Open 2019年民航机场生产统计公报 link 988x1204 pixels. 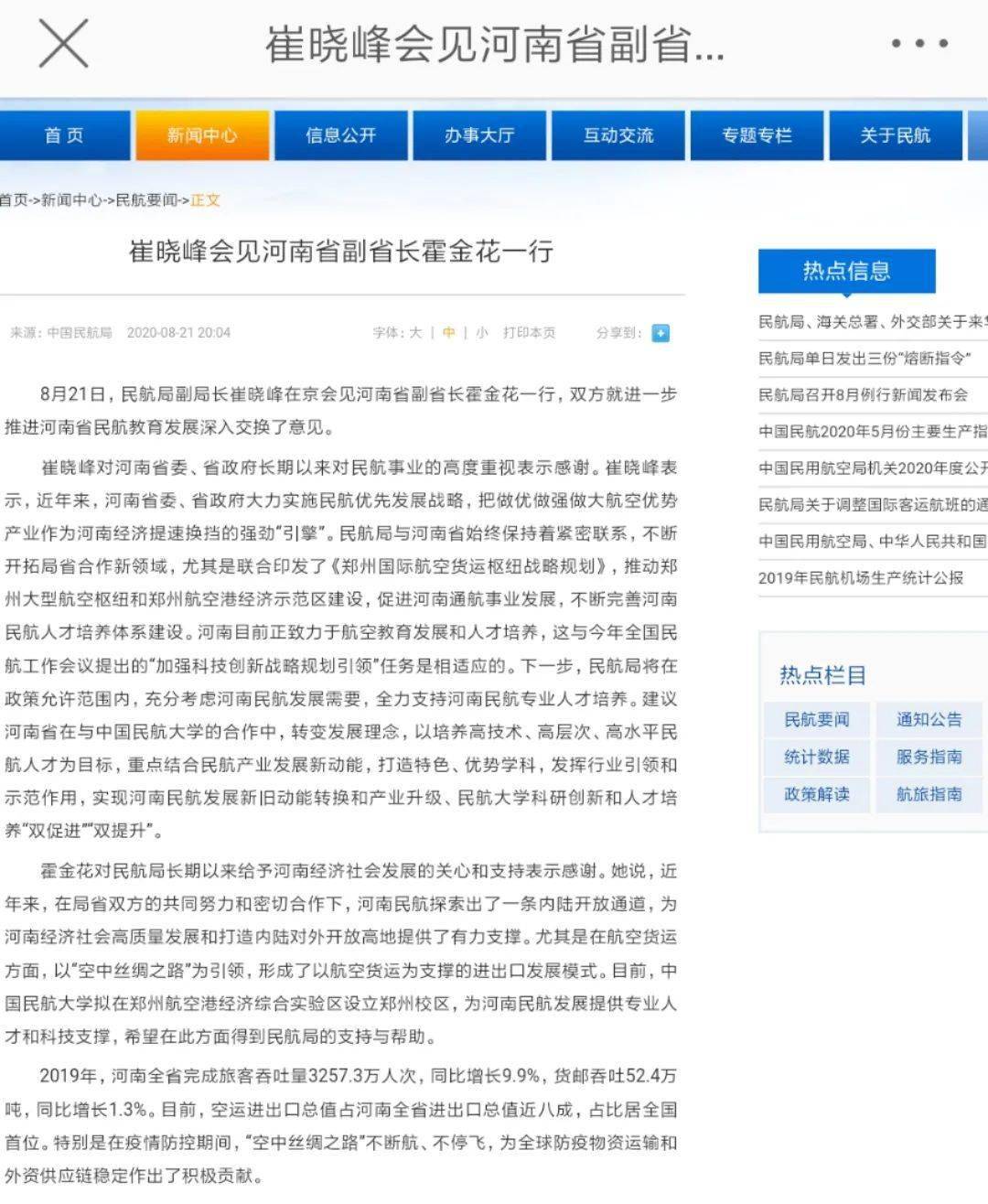click(860, 577)
